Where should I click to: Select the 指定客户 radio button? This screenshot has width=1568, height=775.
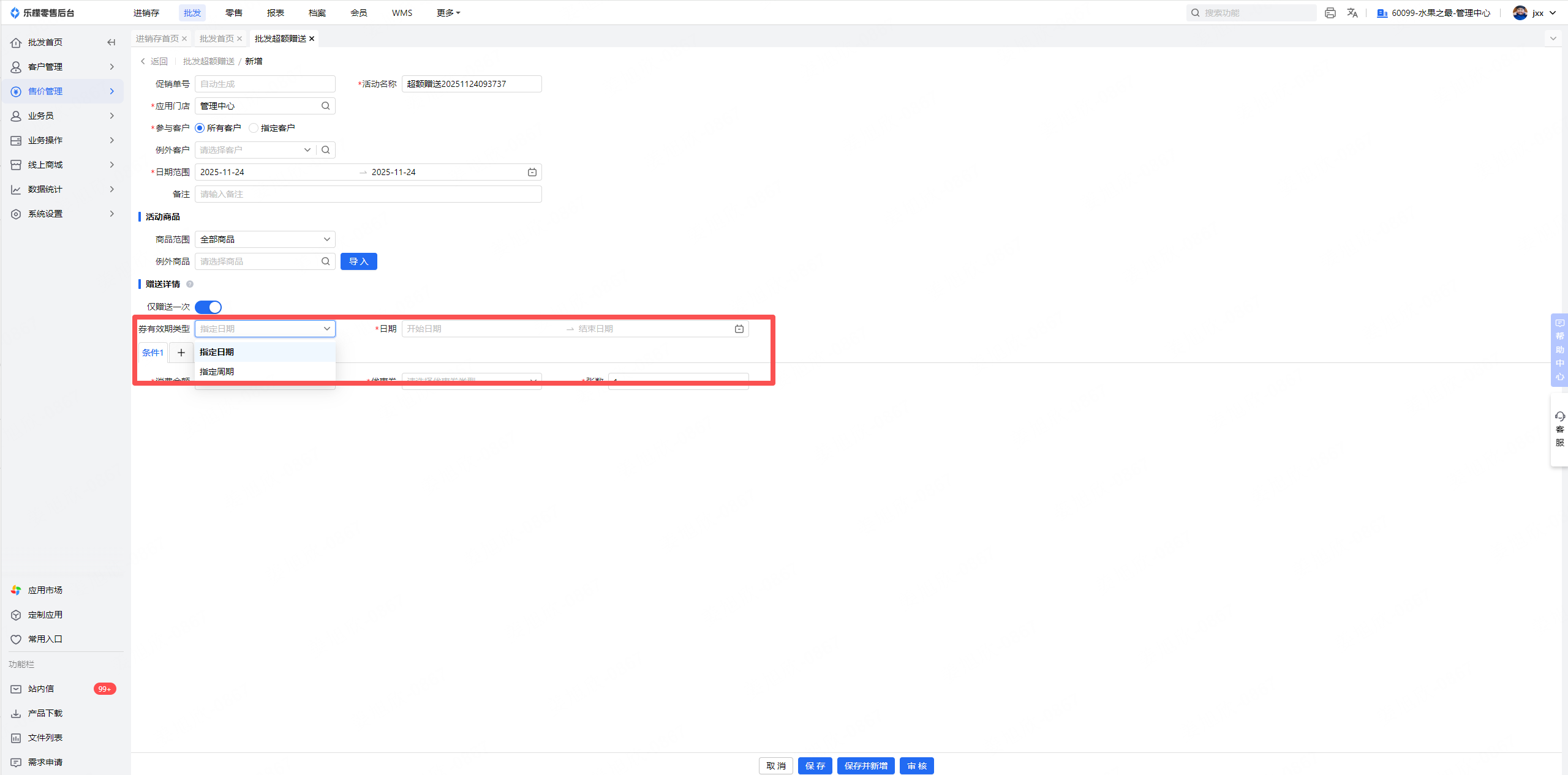tap(254, 128)
